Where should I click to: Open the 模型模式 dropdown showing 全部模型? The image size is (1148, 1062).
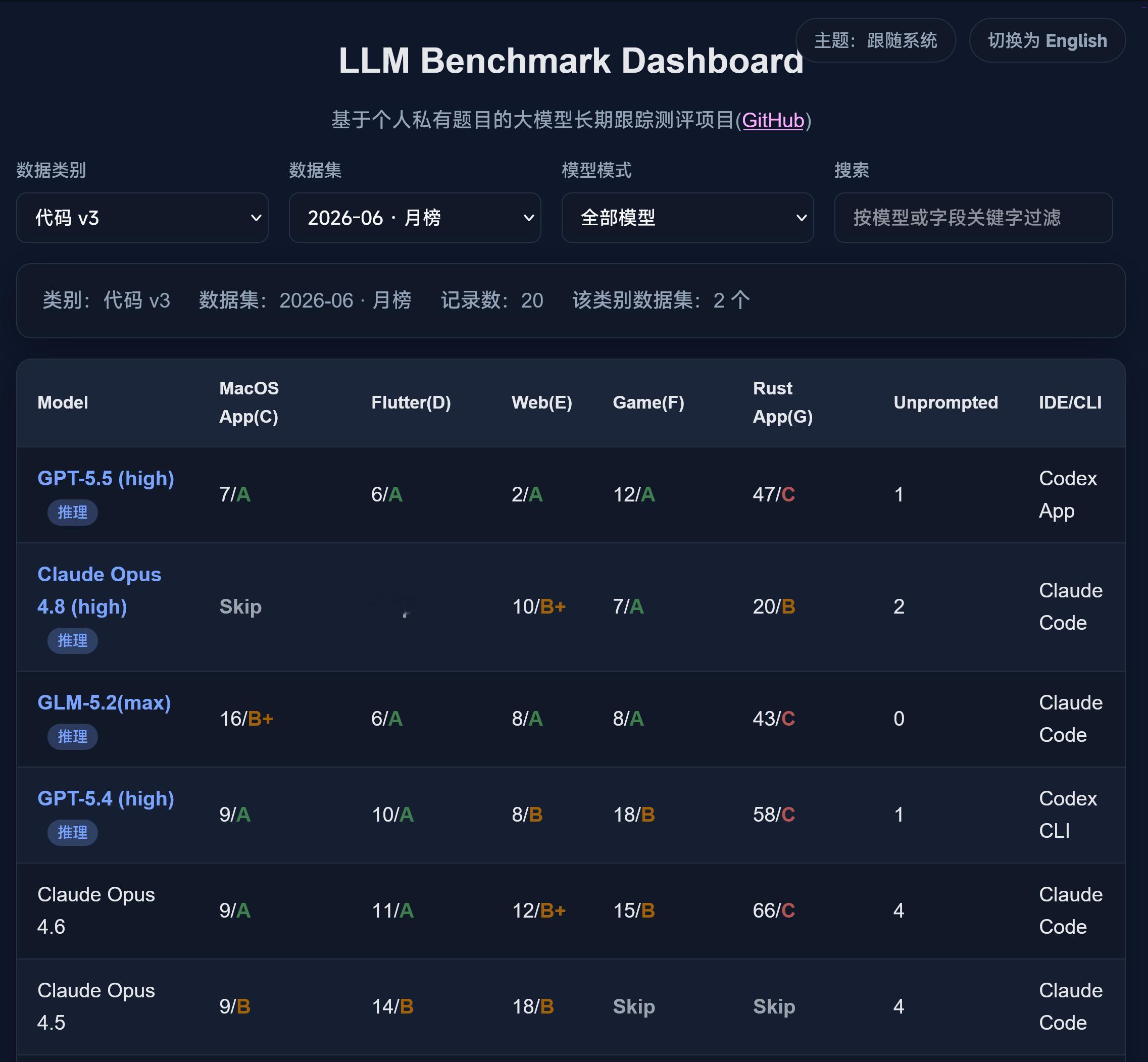click(x=687, y=218)
